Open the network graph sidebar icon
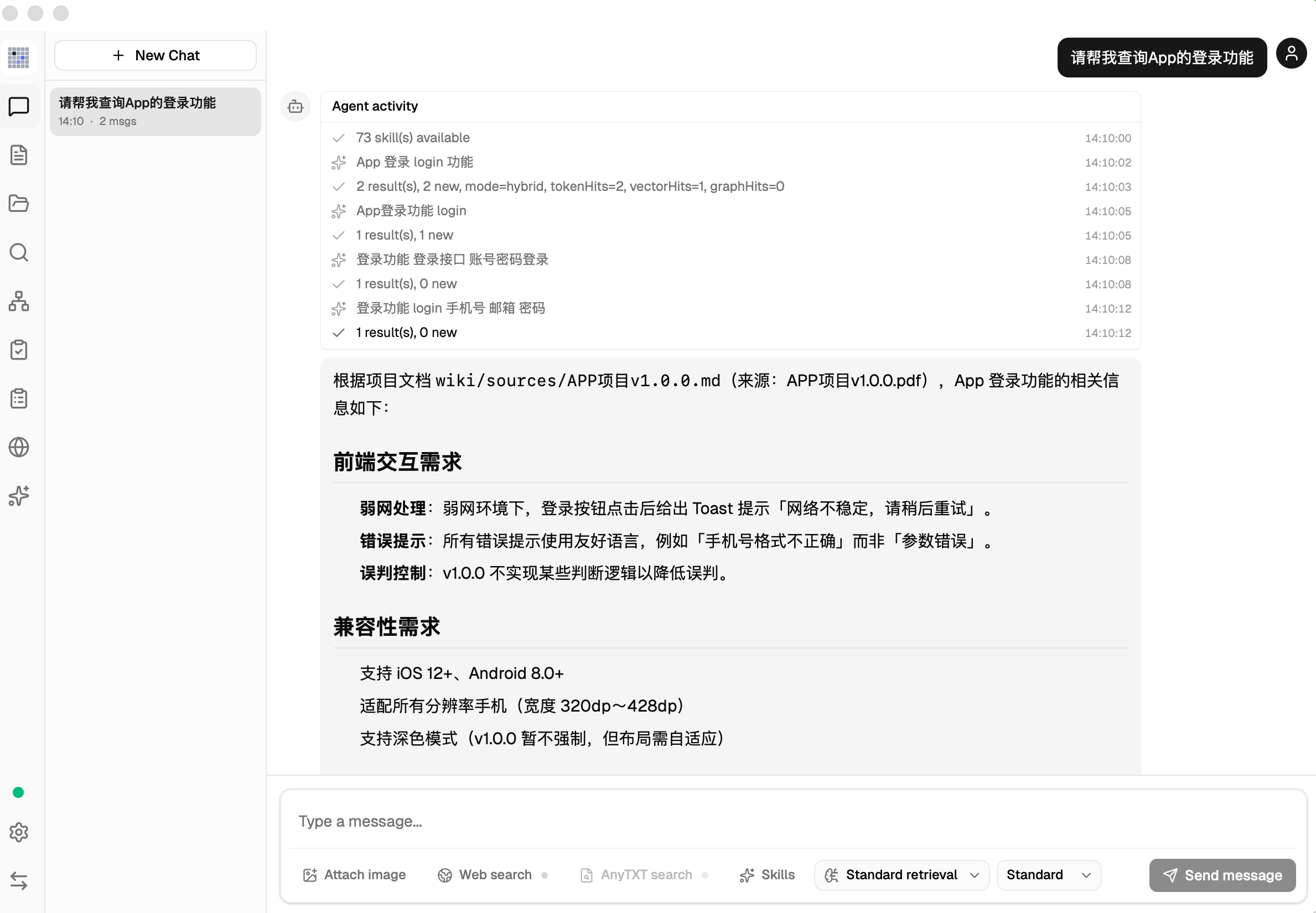The image size is (1316, 913). pos(19,301)
